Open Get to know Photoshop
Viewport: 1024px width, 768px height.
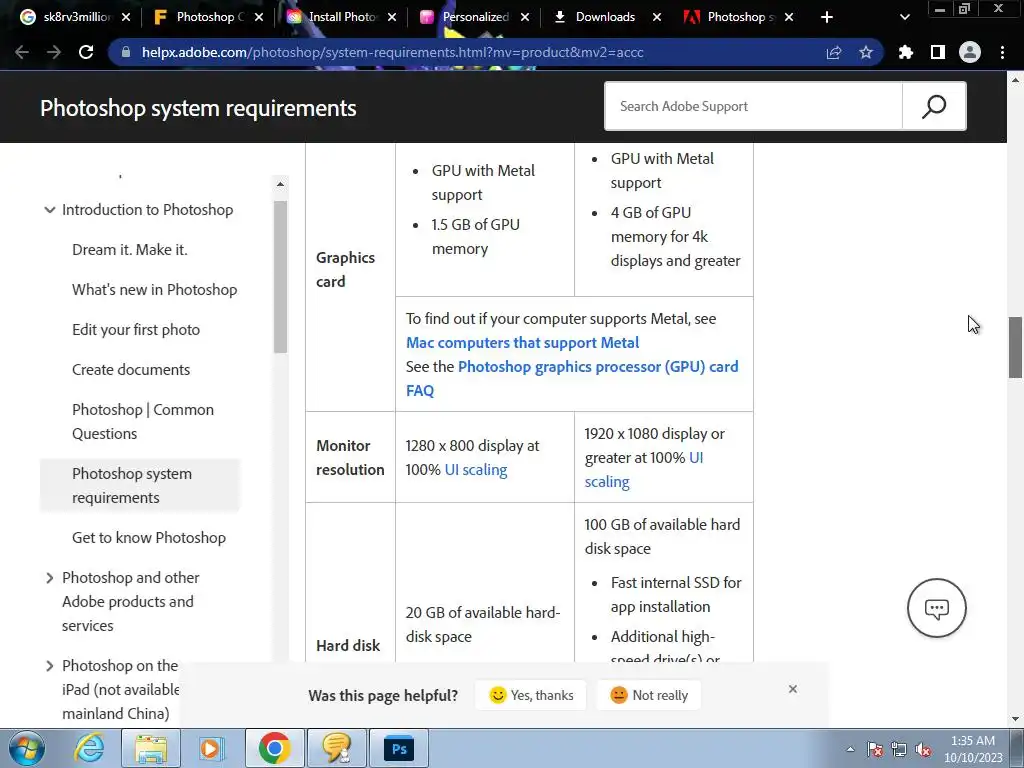coord(149,537)
